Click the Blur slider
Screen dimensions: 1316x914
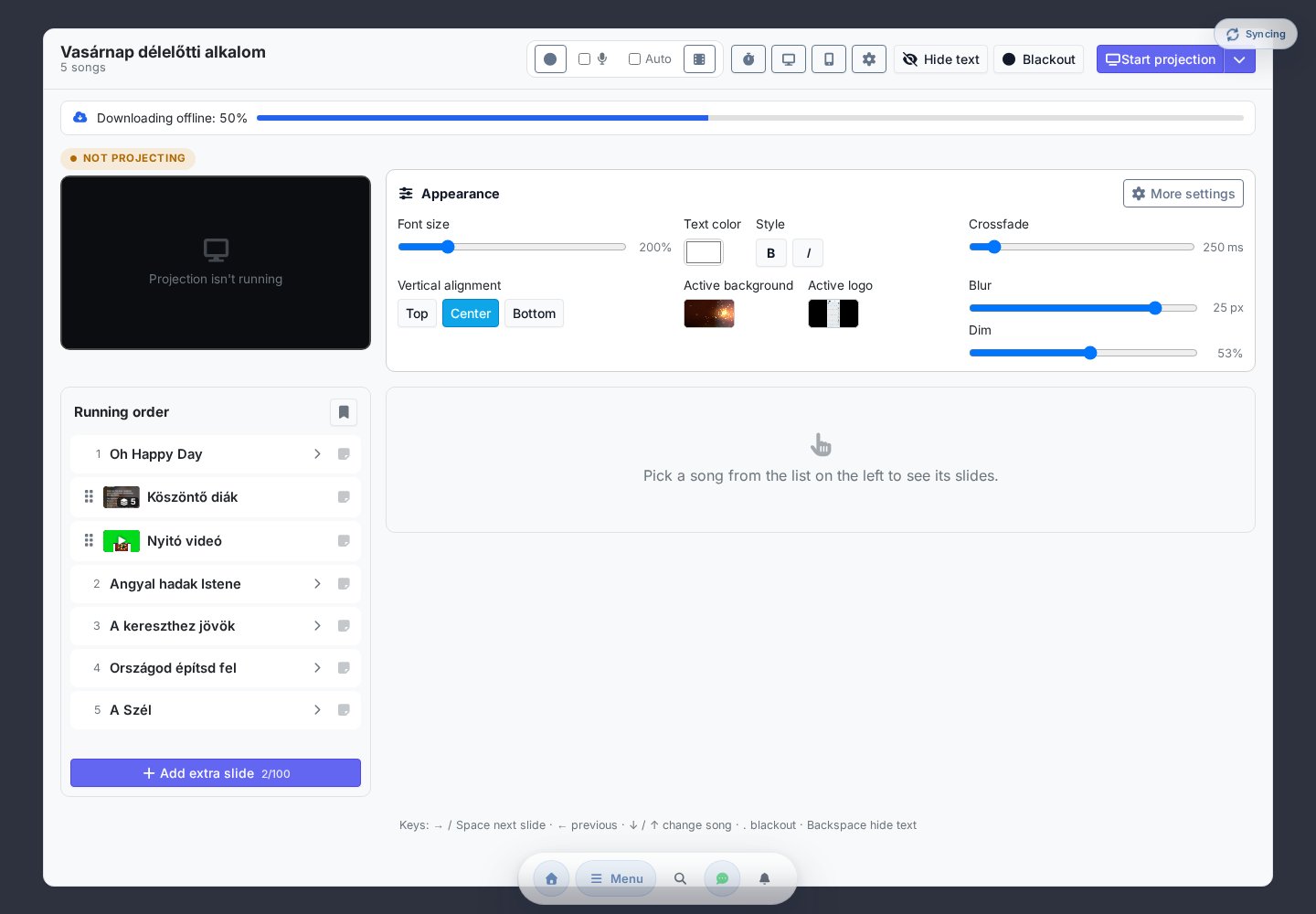[1083, 308]
